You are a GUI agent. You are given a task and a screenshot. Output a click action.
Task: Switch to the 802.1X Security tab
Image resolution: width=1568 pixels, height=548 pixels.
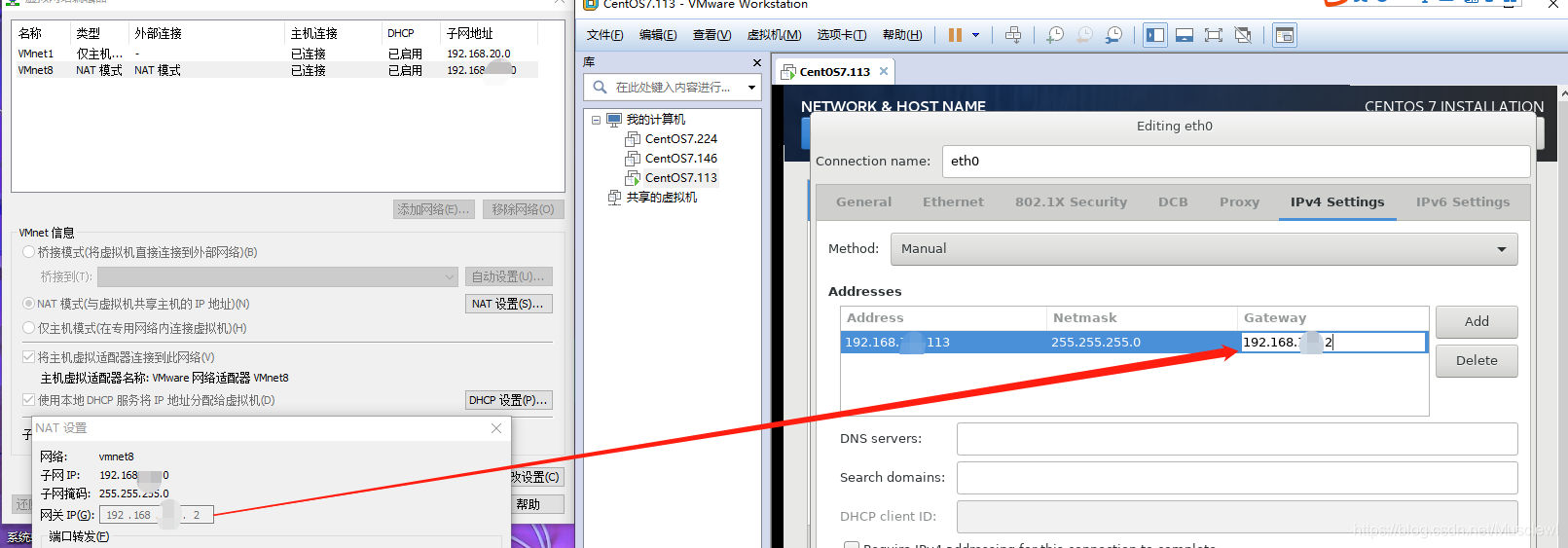[1071, 202]
